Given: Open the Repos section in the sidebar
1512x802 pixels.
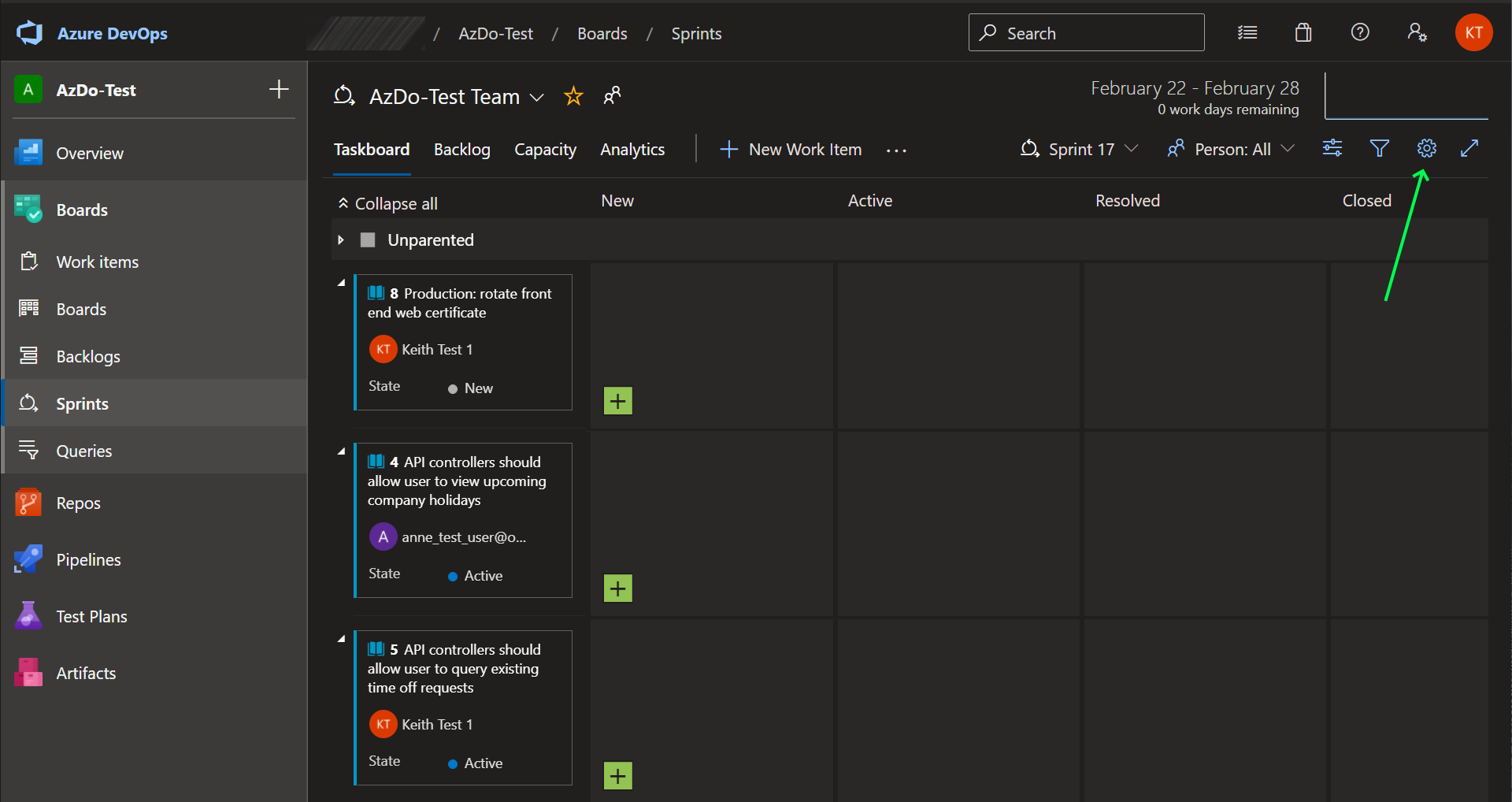Looking at the screenshot, I should [x=78, y=503].
